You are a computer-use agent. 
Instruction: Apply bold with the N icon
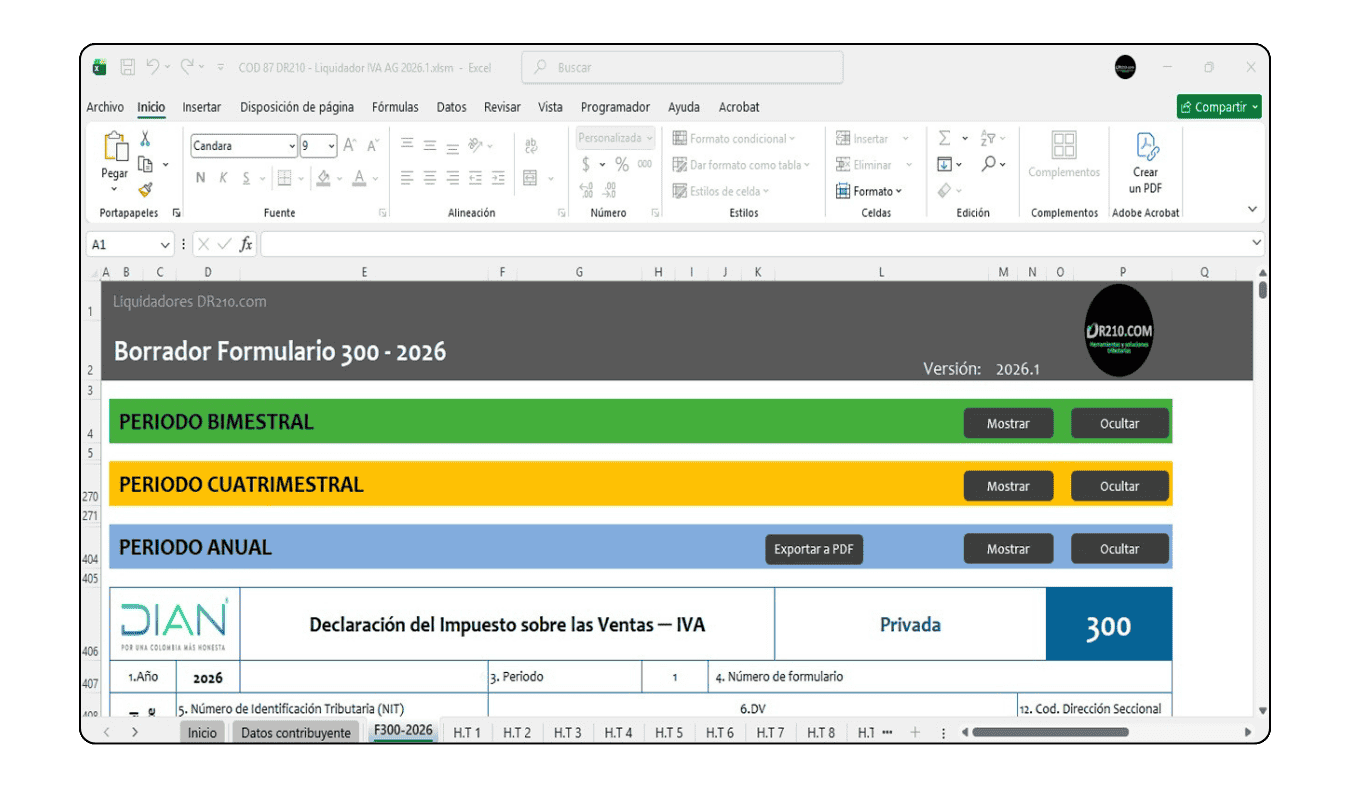coord(201,178)
